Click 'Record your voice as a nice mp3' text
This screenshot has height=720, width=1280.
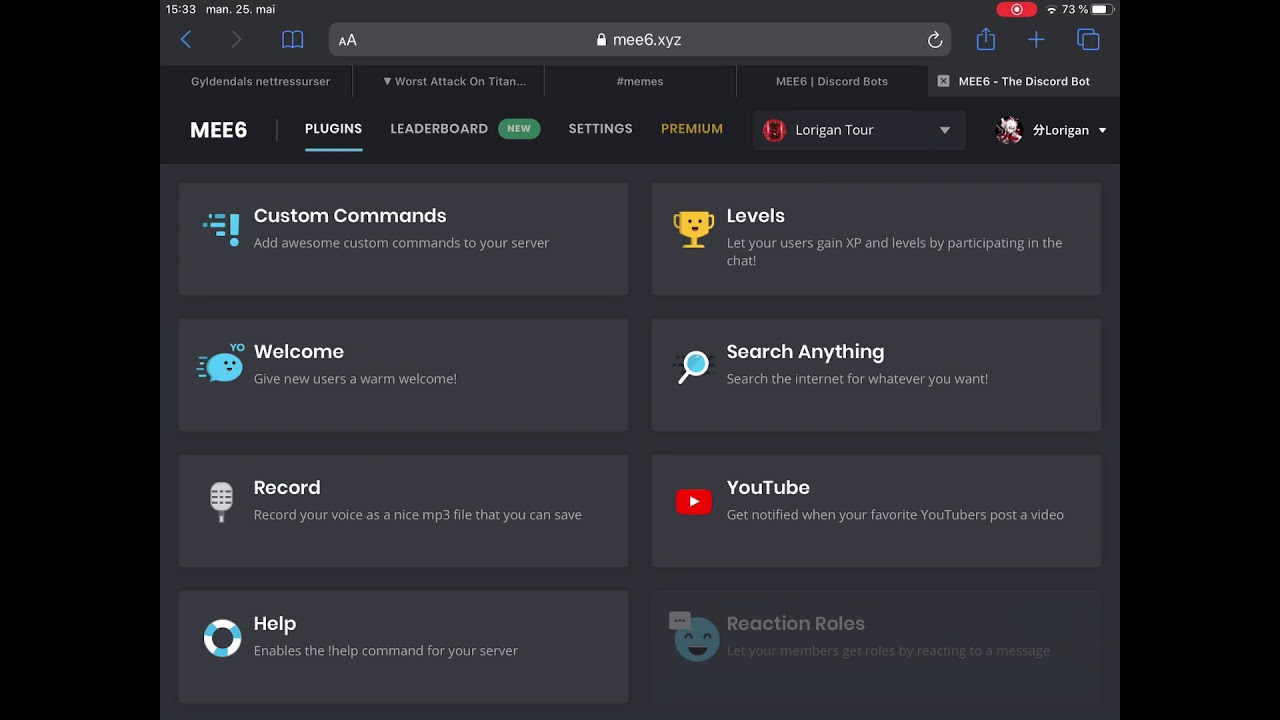tap(417, 515)
